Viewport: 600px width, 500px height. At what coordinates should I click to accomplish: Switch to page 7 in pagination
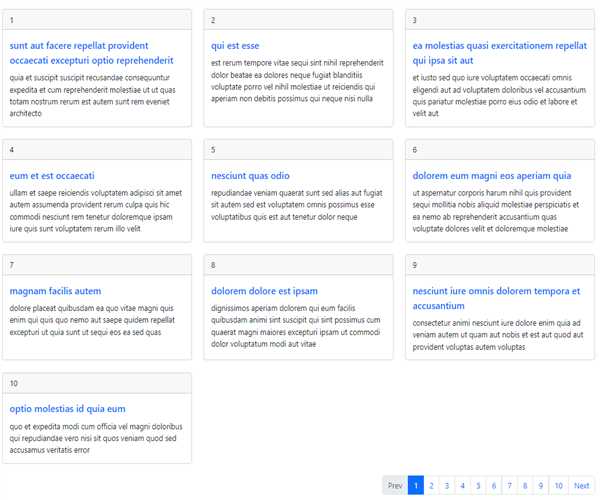[509, 486]
